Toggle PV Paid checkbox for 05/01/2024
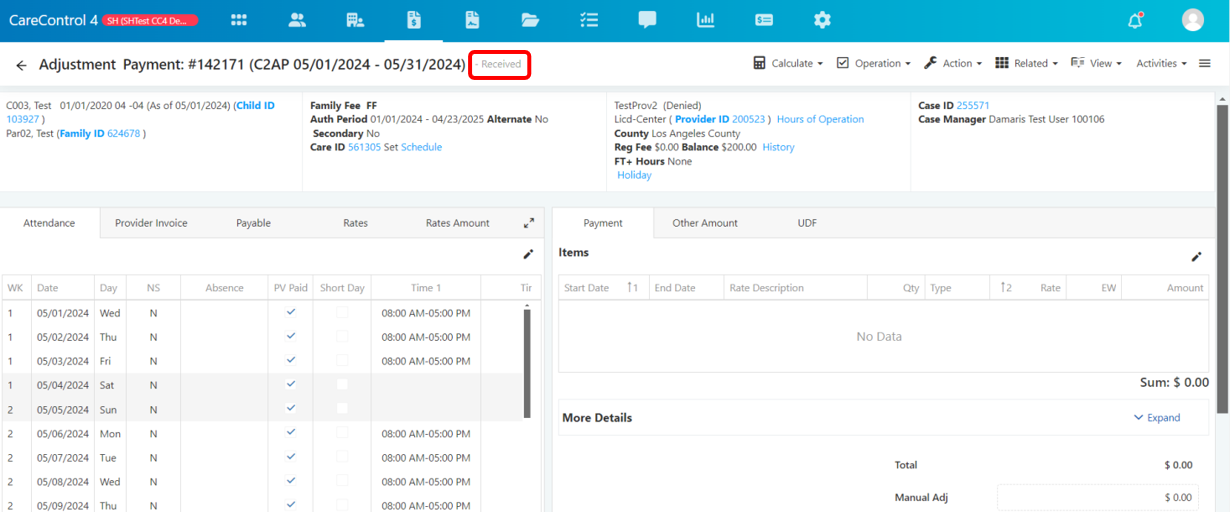This screenshot has height=515, width=1230. point(291,312)
